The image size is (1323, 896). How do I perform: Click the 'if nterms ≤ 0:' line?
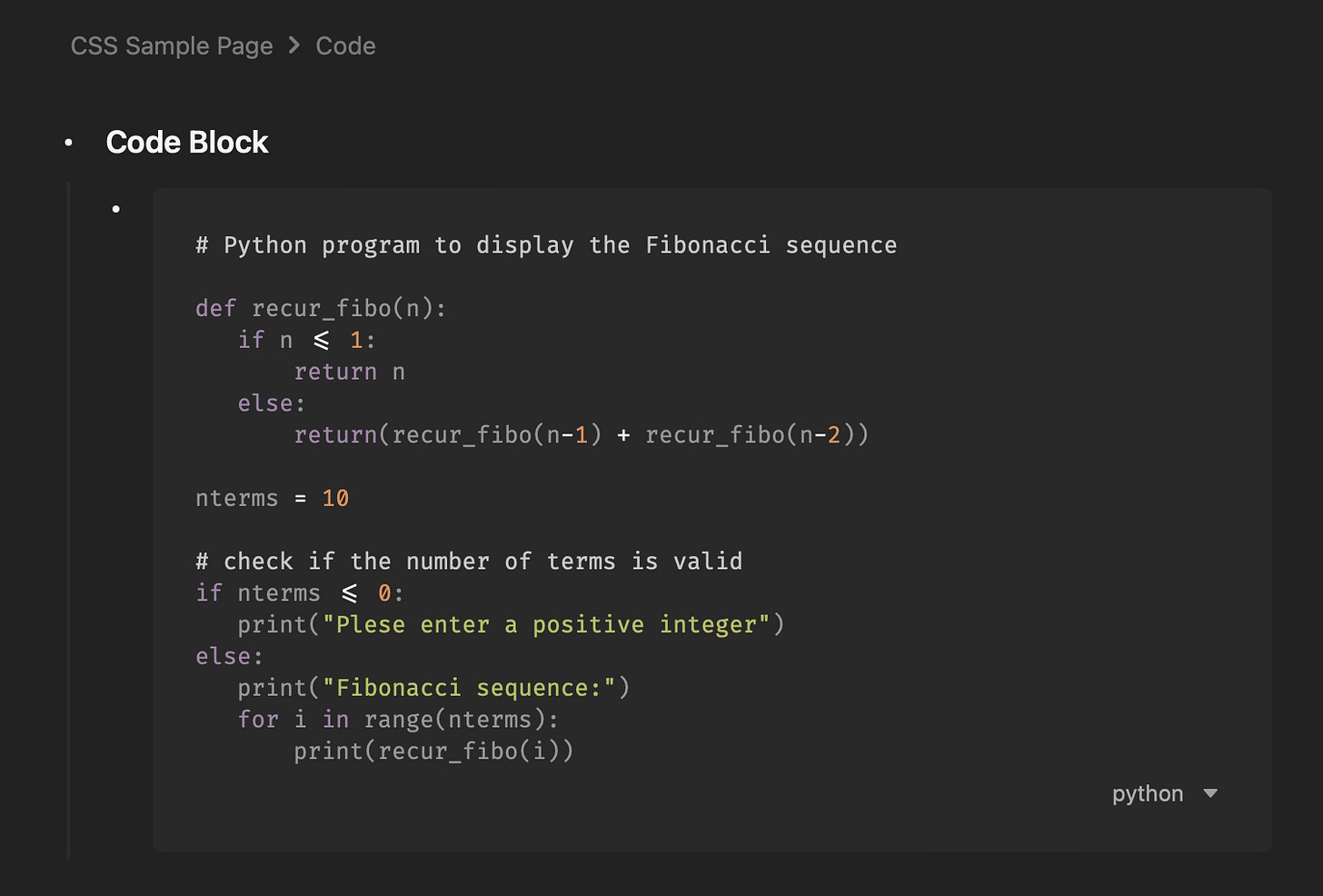(x=300, y=593)
